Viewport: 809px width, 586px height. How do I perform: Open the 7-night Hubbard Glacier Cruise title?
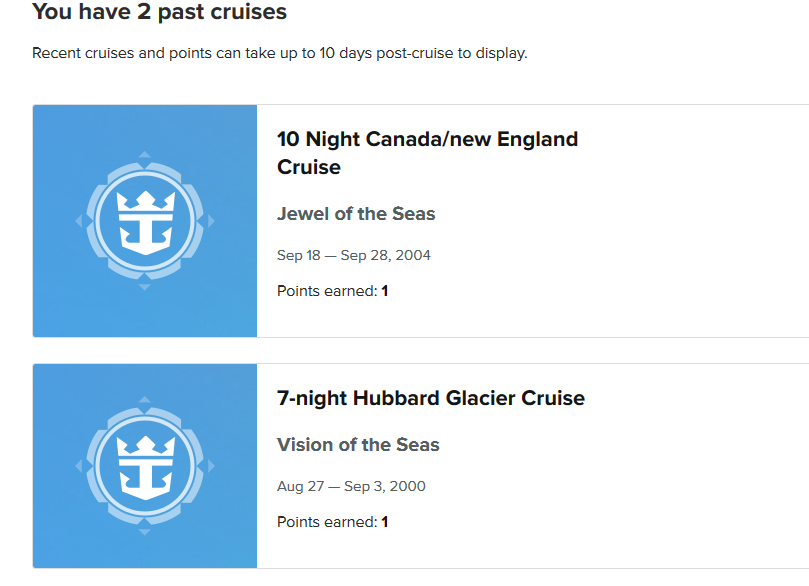pyautogui.click(x=431, y=398)
